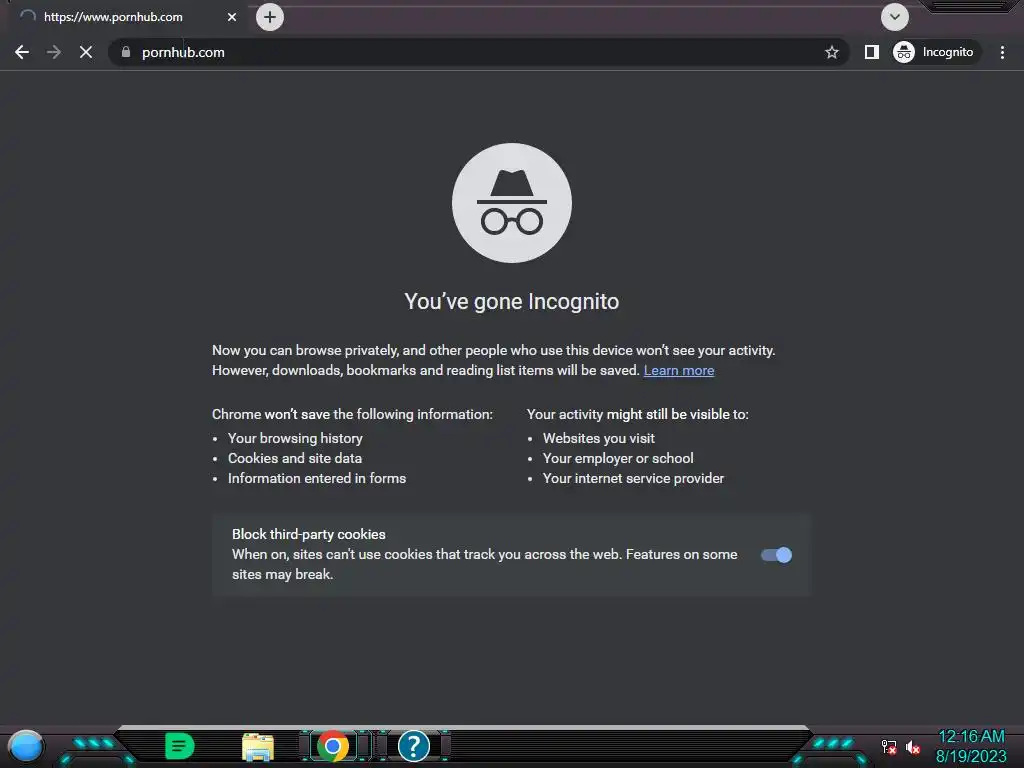Viewport: 1024px width, 768px height.
Task: Click 'Your employer or school' text
Action: (618, 458)
